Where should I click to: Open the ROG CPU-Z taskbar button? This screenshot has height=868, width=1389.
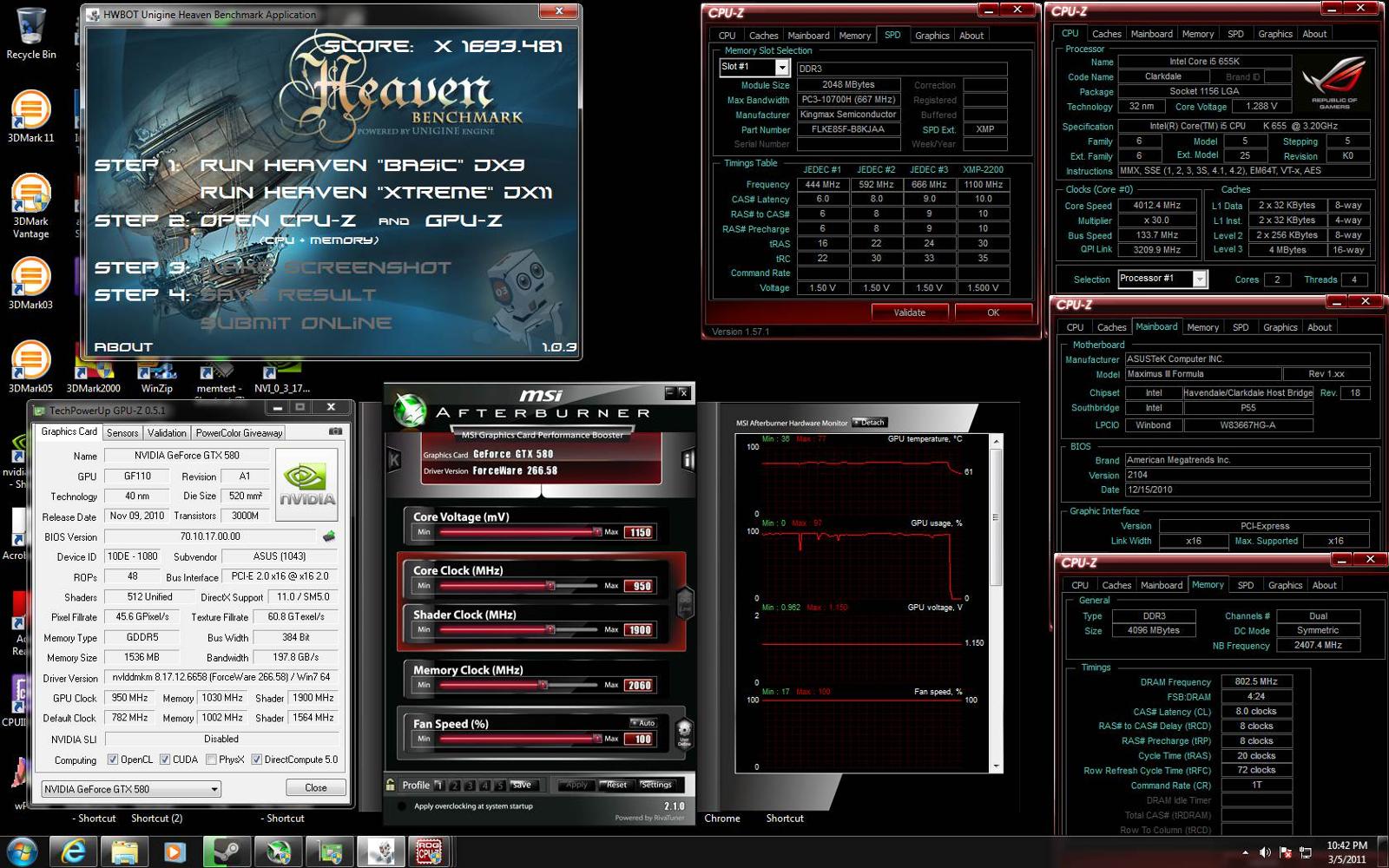click(x=430, y=852)
